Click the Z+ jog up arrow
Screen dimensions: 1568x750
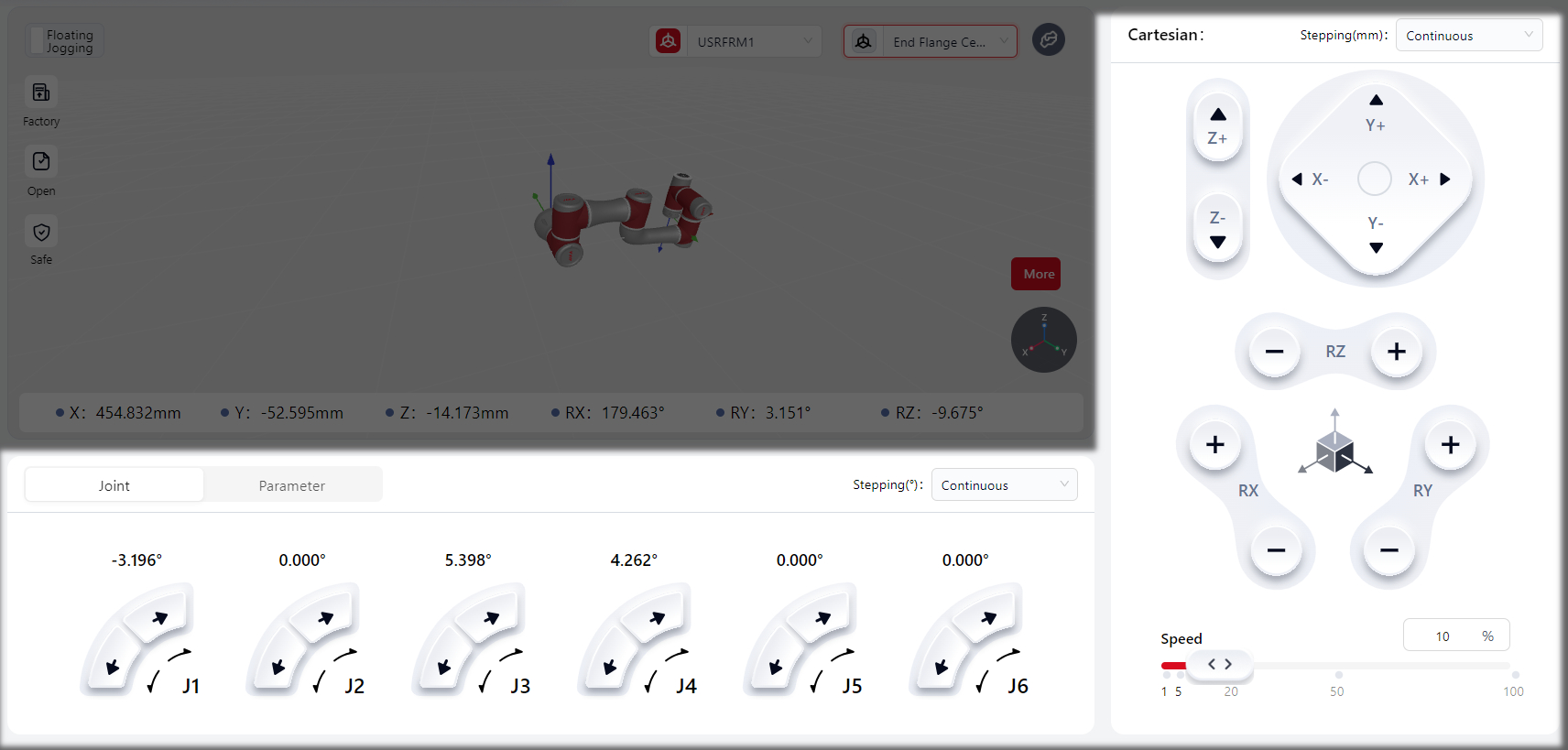tap(1217, 125)
